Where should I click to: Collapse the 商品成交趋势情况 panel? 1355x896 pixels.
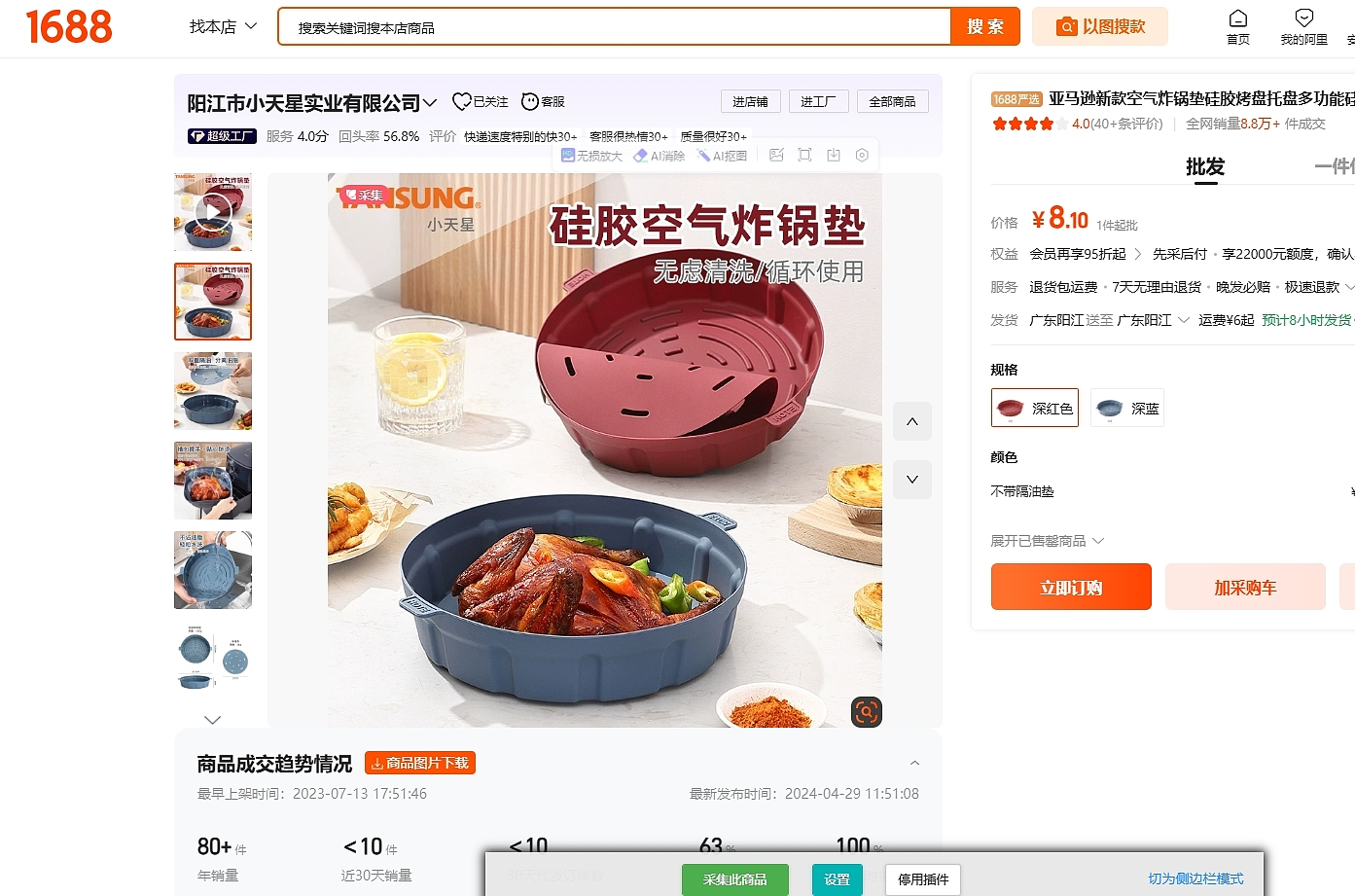point(914,763)
